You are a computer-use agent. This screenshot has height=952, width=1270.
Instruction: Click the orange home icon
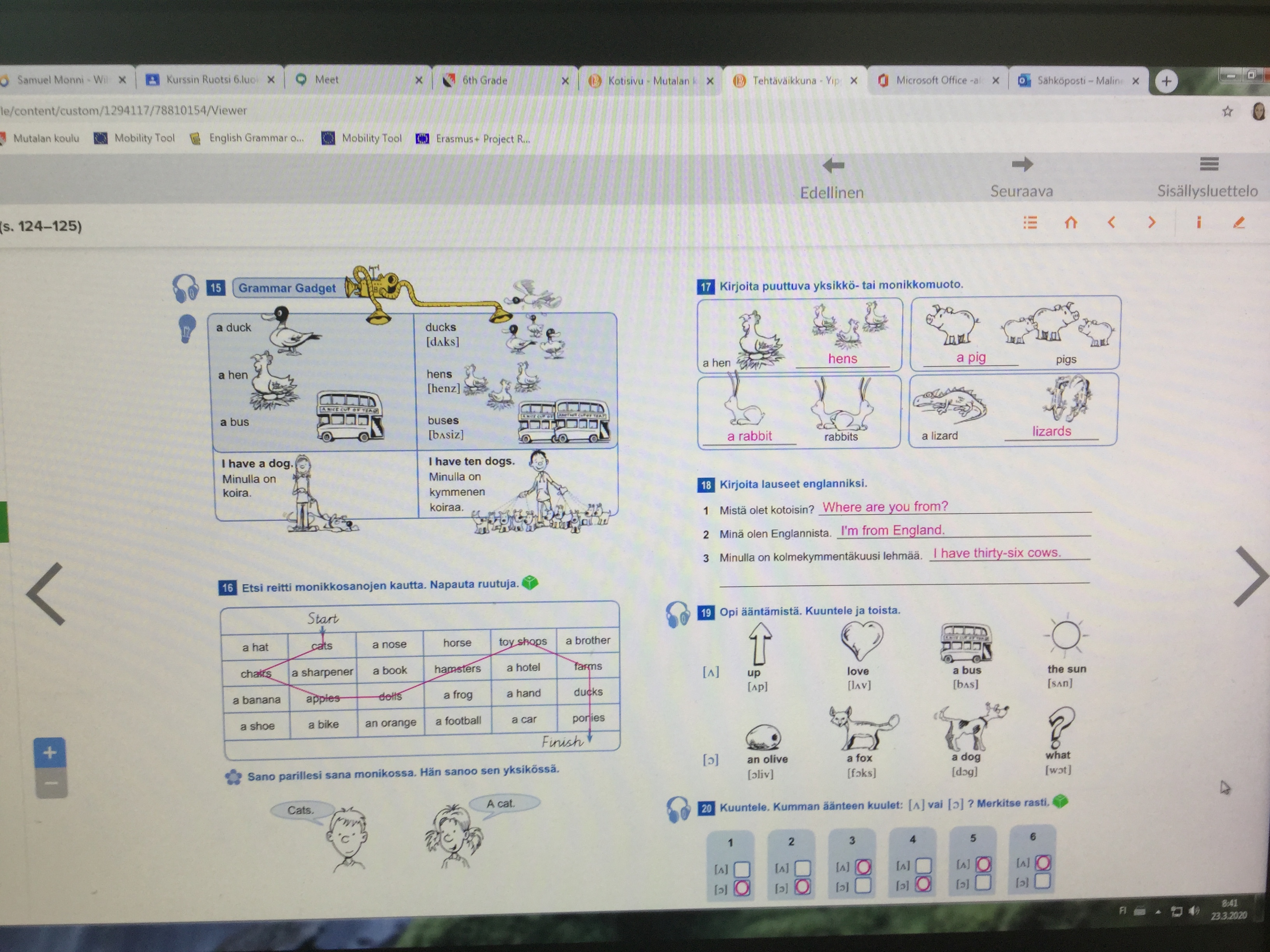pos(1071,223)
